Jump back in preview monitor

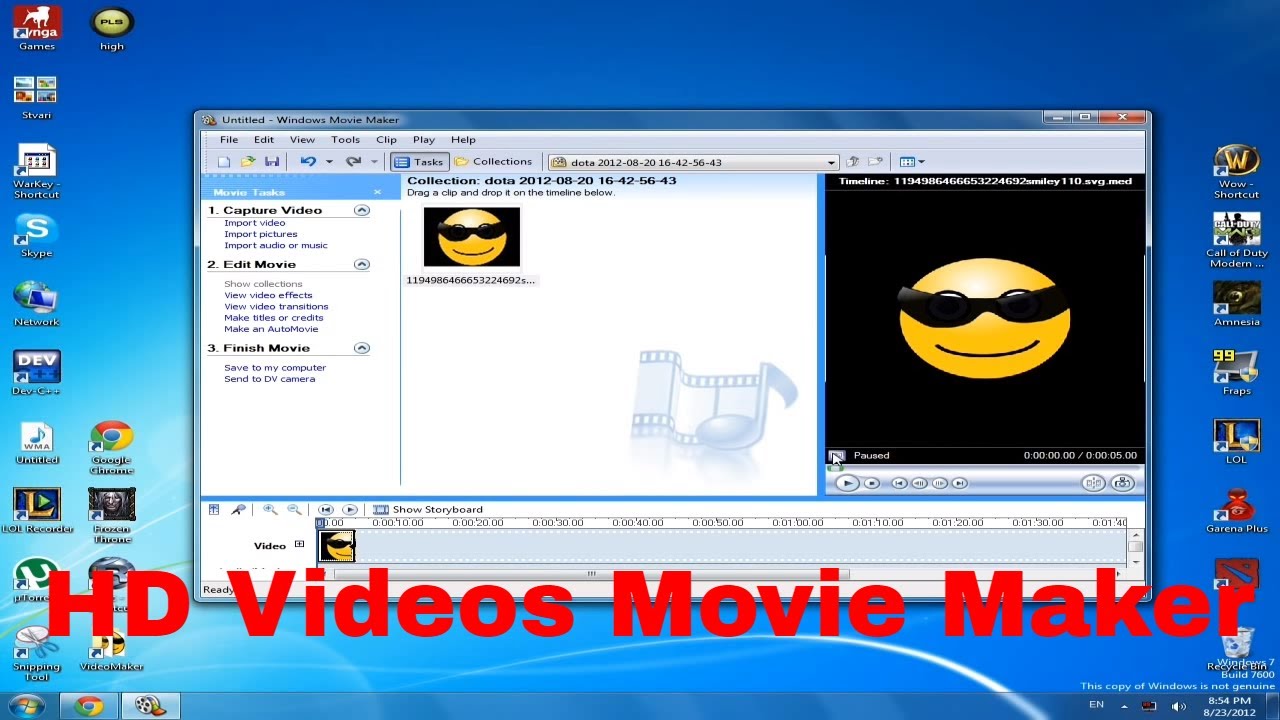tap(899, 483)
